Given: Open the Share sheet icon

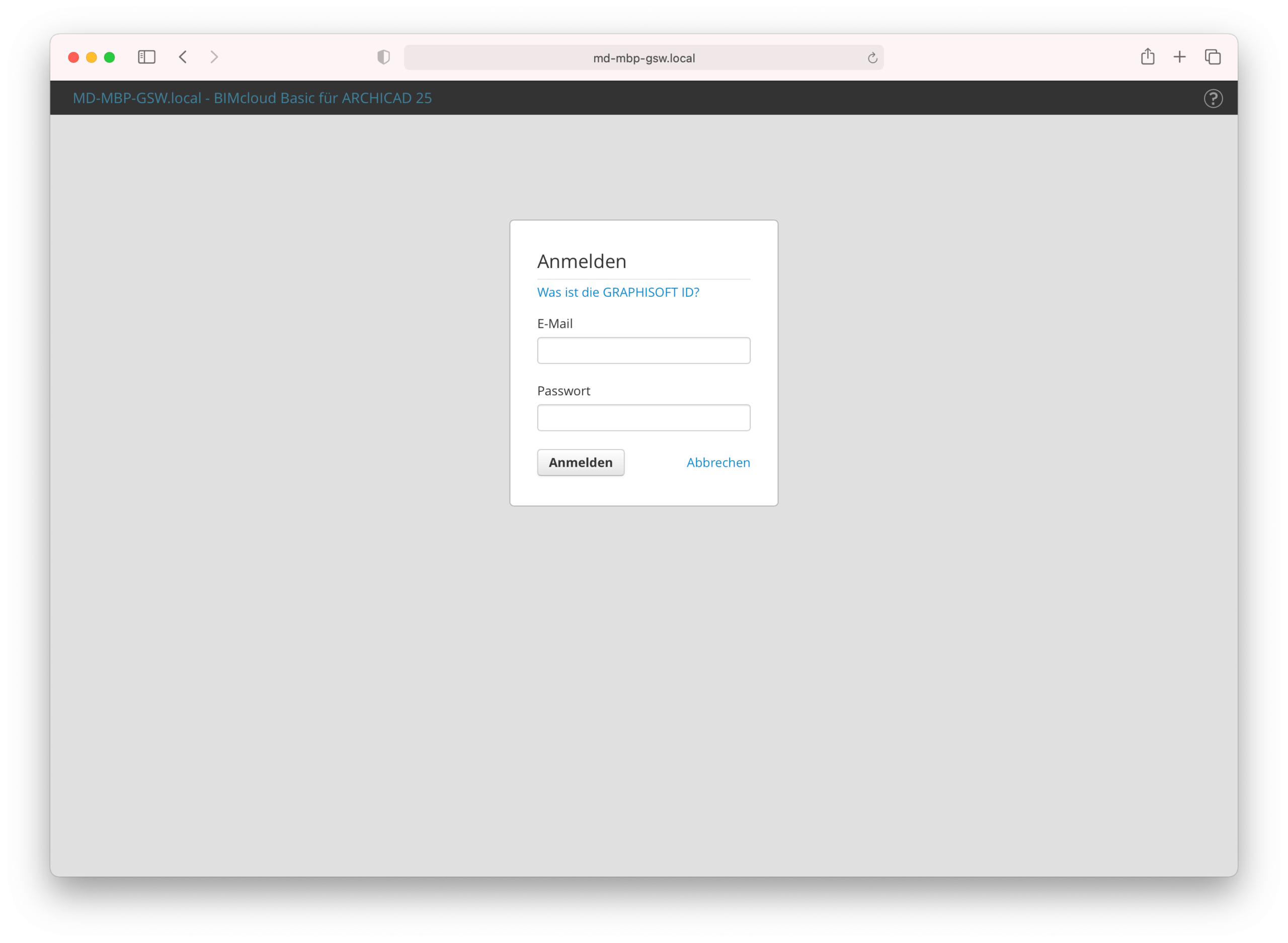Looking at the screenshot, I should (1148, 56).
